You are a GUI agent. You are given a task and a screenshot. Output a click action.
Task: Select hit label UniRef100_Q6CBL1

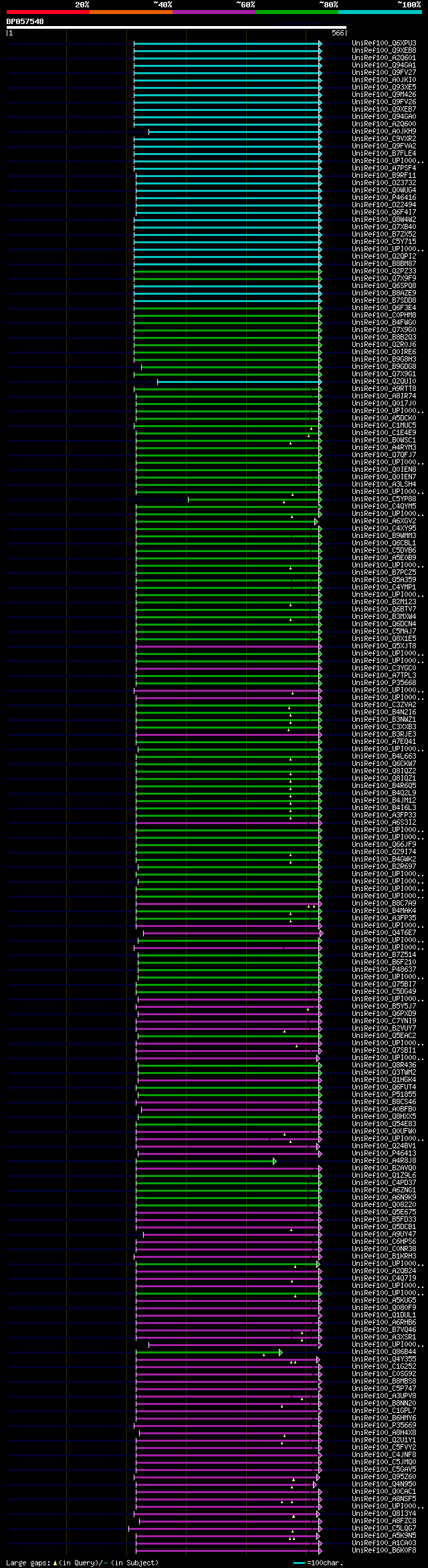pyautogui.click(x=384, y=543)
